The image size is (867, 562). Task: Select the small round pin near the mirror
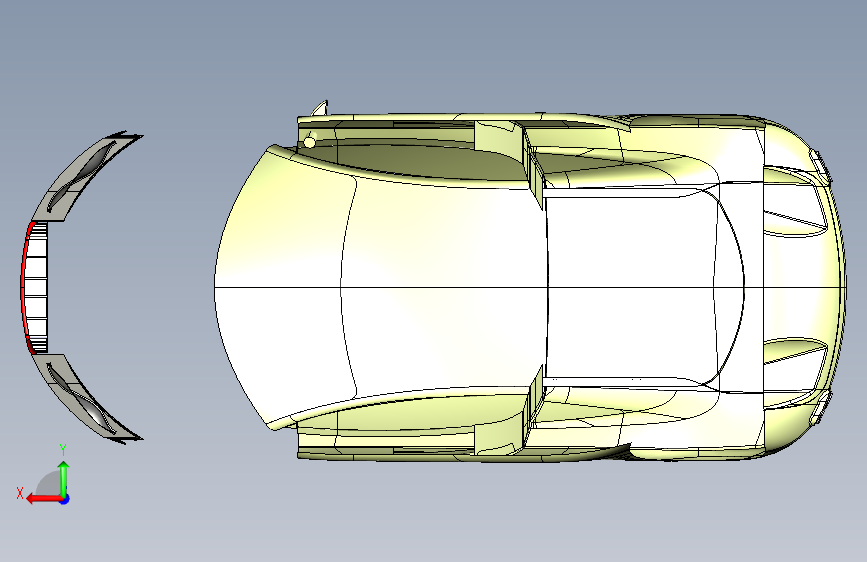point(310,143)
